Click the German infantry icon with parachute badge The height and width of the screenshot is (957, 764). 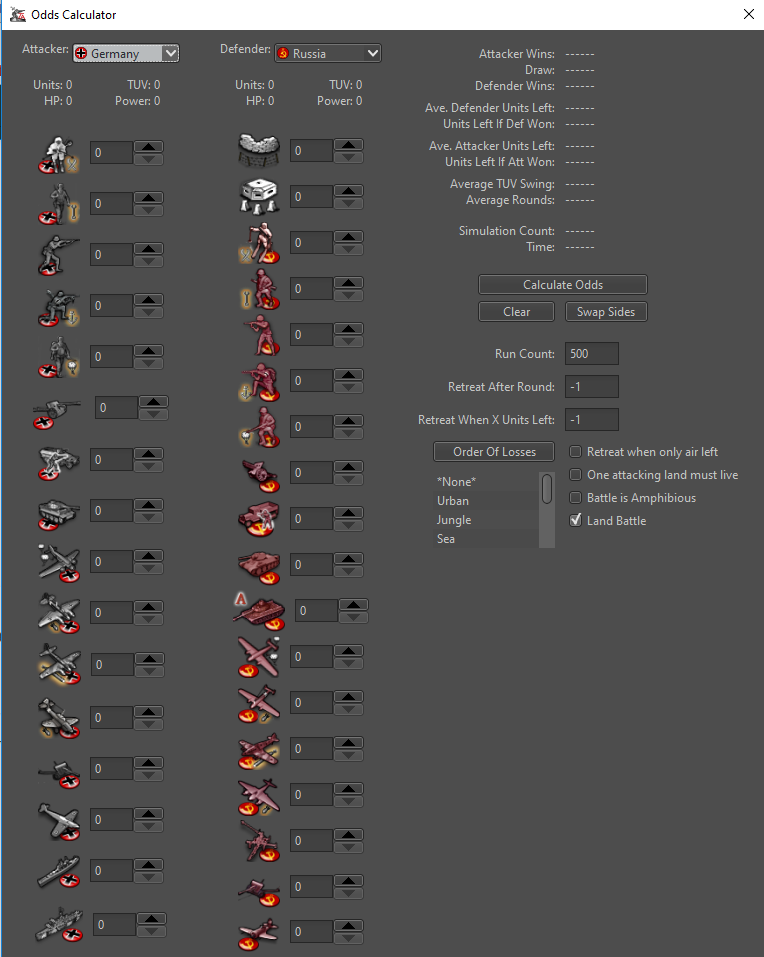(59, 356)
